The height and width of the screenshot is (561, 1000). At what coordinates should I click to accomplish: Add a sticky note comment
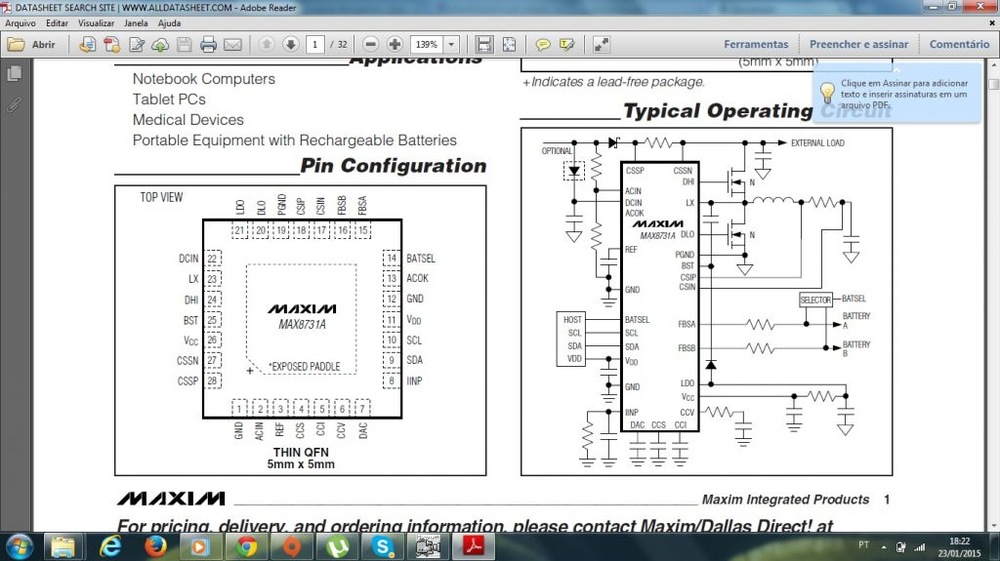tap(543, 45)
